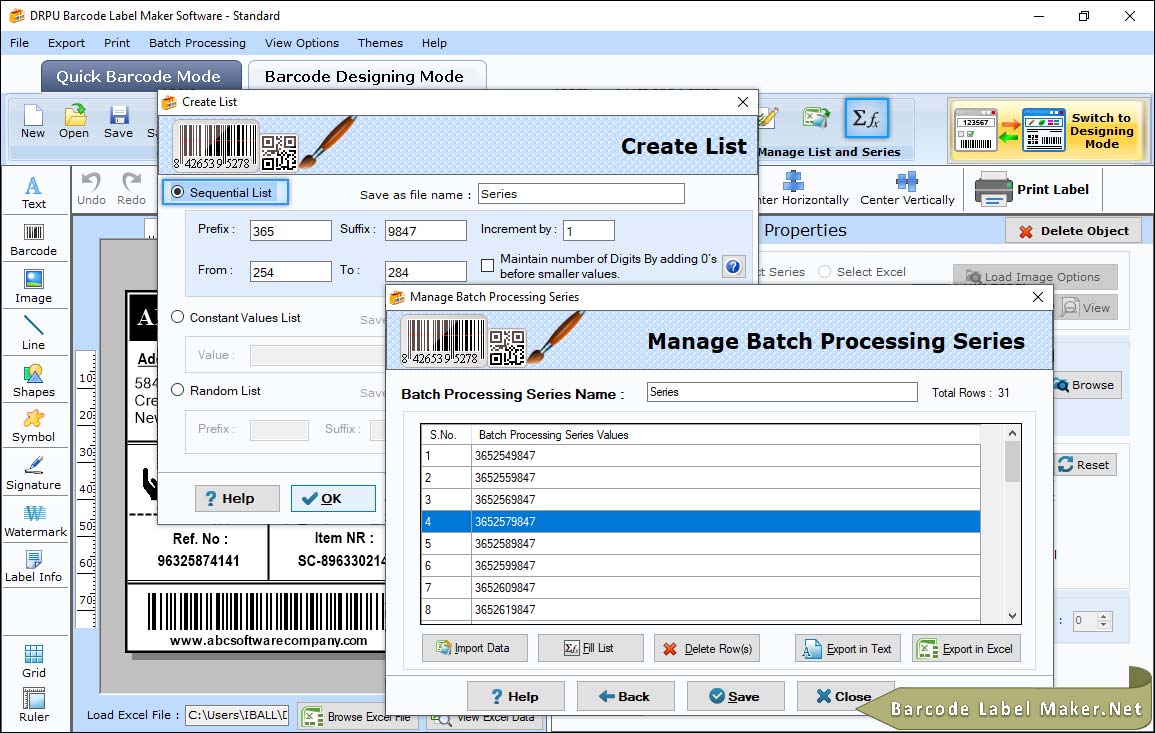Viewport: 1155px width, 733px height.
Task: Click scroll-down arrow of series list
Action: pyautogui.click(x=1012, y=616)
